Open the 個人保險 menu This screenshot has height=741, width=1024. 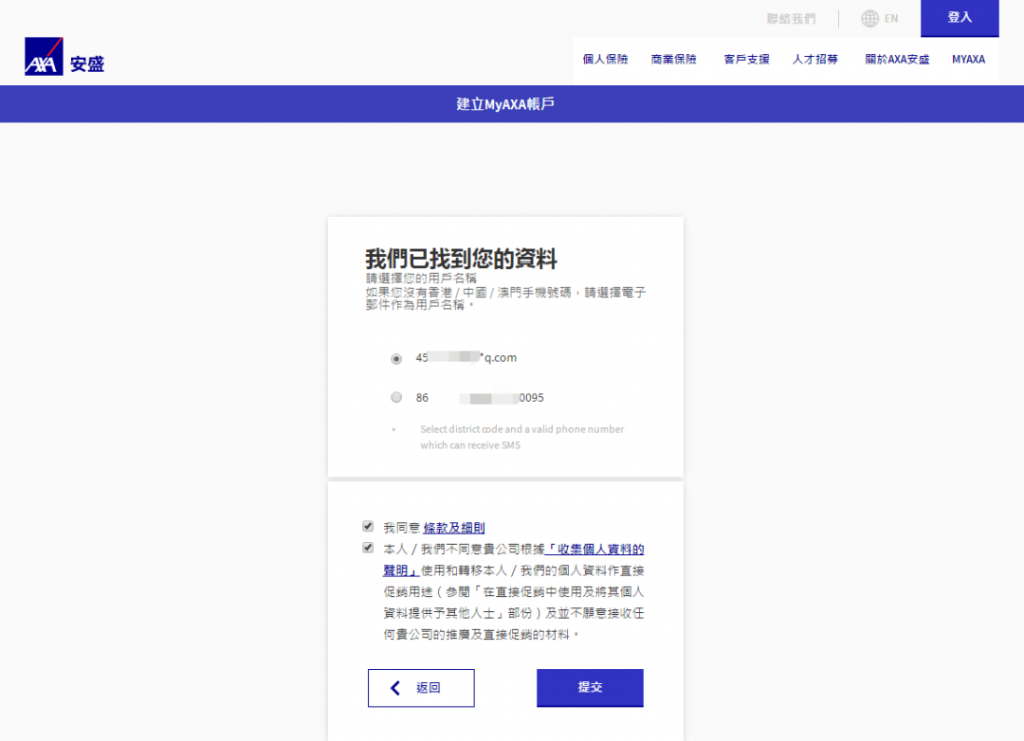(605, 59)
